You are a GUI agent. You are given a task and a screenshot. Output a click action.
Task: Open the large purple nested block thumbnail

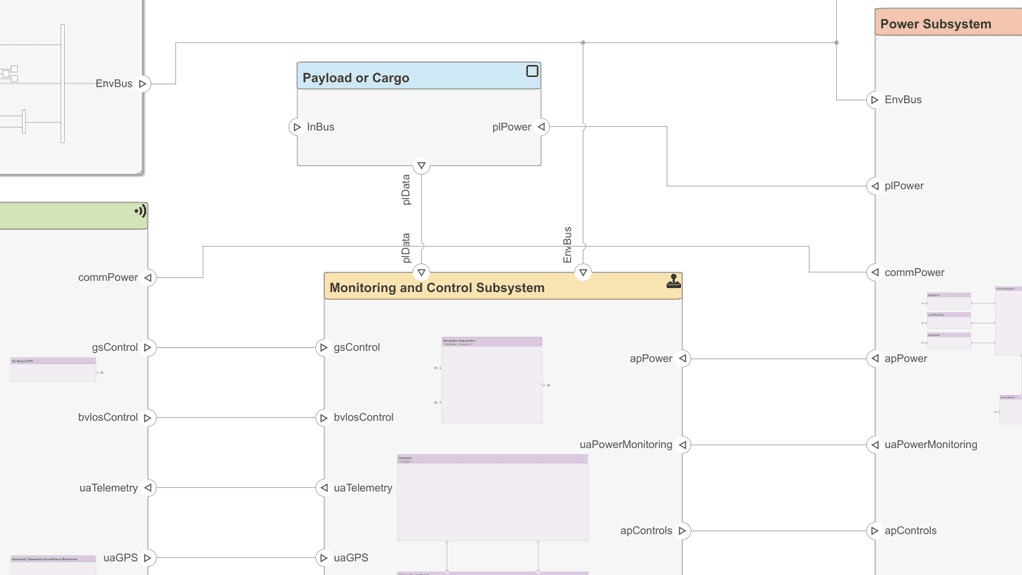coord(492,498)
